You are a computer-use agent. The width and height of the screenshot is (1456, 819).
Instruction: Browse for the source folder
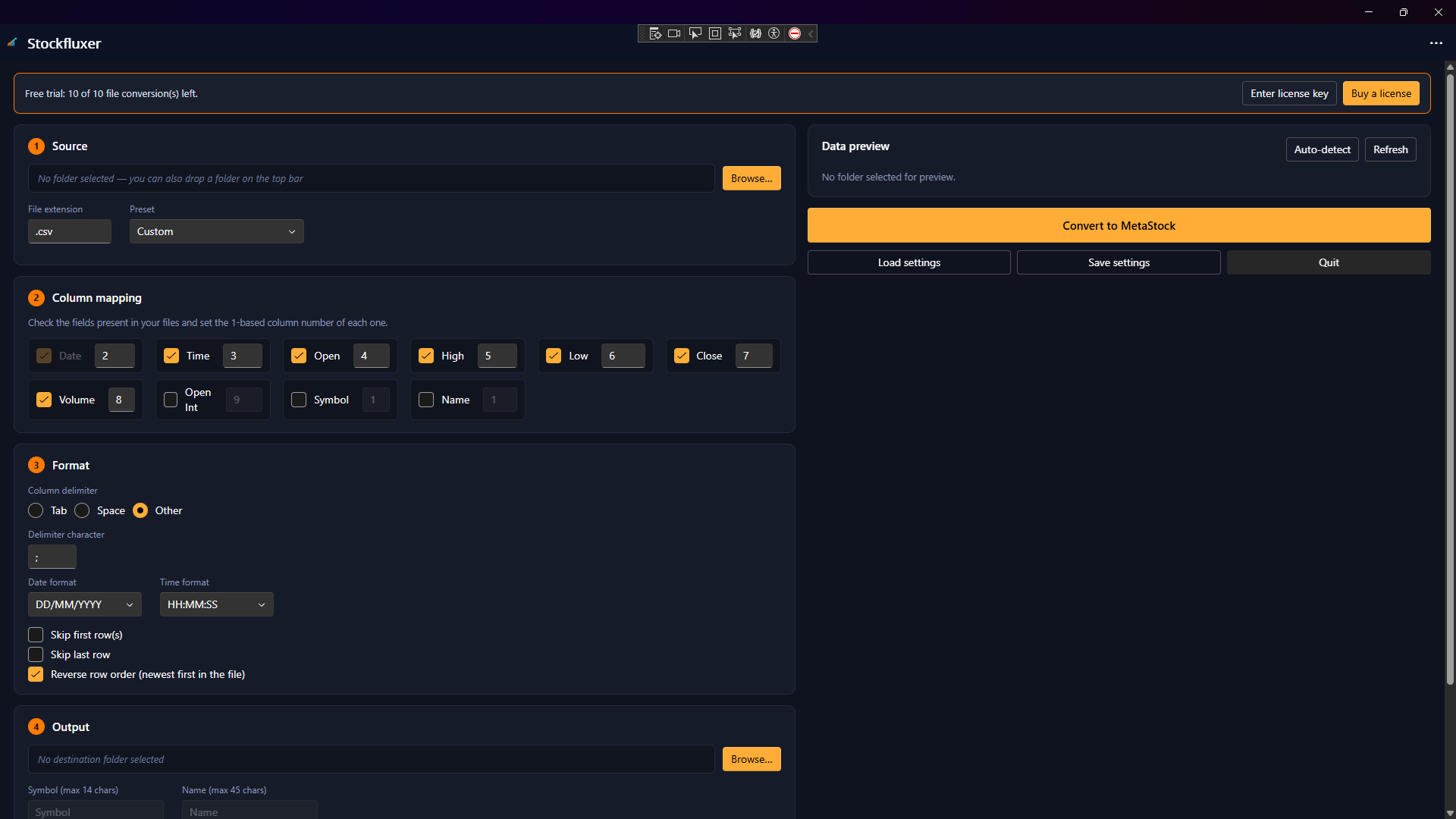pos(752,178)
